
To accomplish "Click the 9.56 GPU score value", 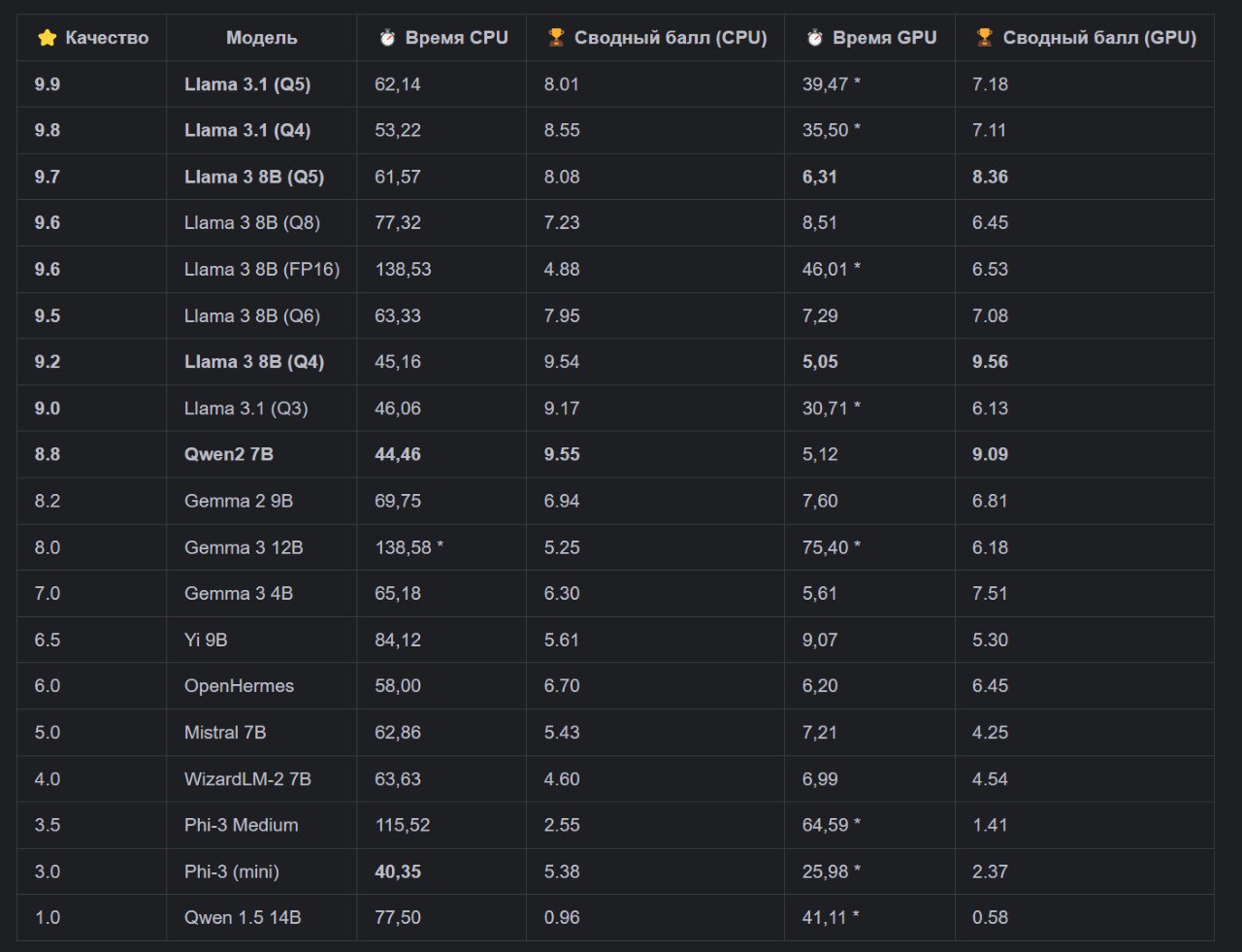I will coord(990,362).
